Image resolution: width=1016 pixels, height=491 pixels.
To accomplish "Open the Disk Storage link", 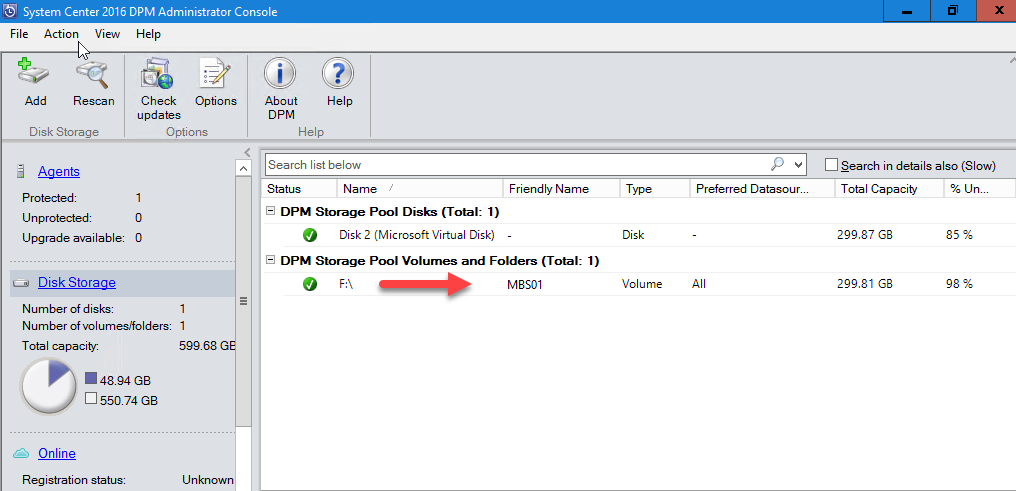I will 77,283.
